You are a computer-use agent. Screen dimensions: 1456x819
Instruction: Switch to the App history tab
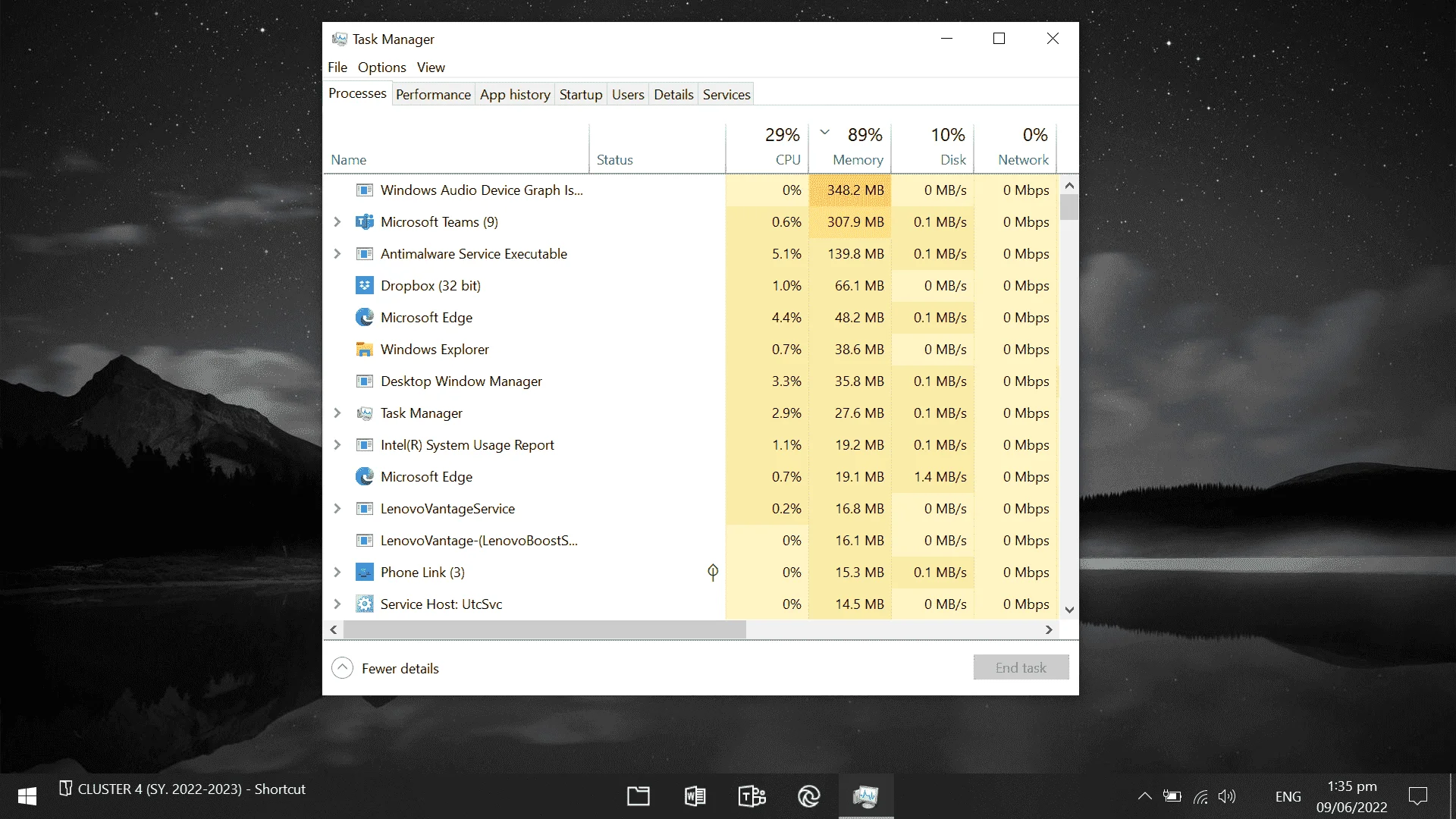coord(515,95)
